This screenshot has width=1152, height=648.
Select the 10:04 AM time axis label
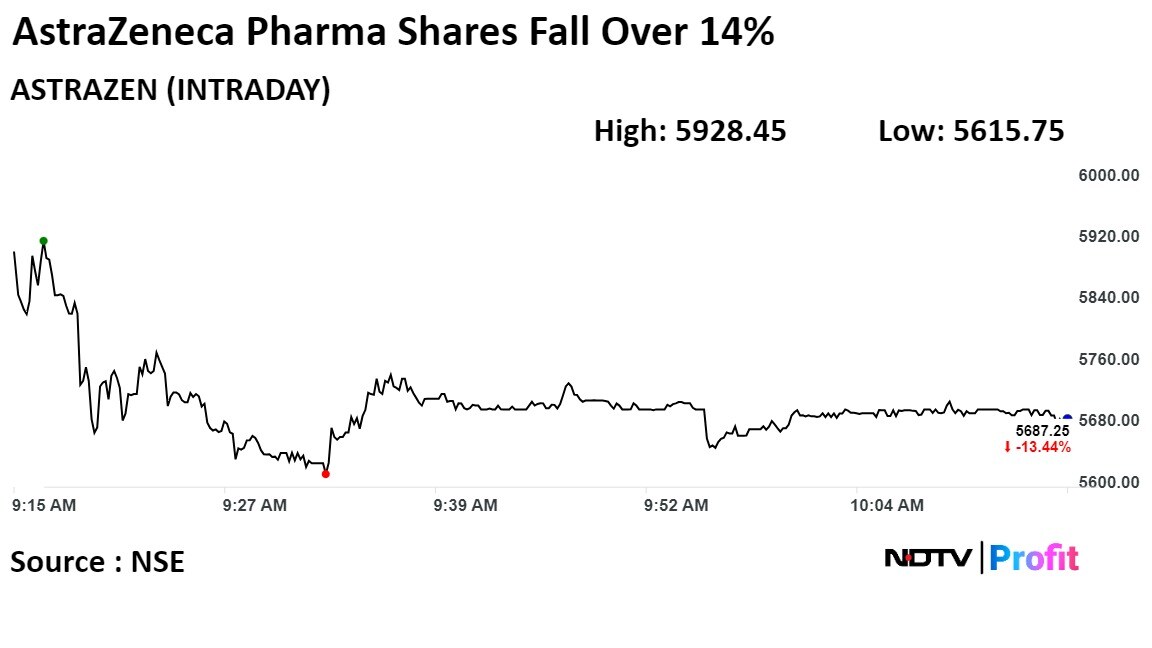point(887,506)
